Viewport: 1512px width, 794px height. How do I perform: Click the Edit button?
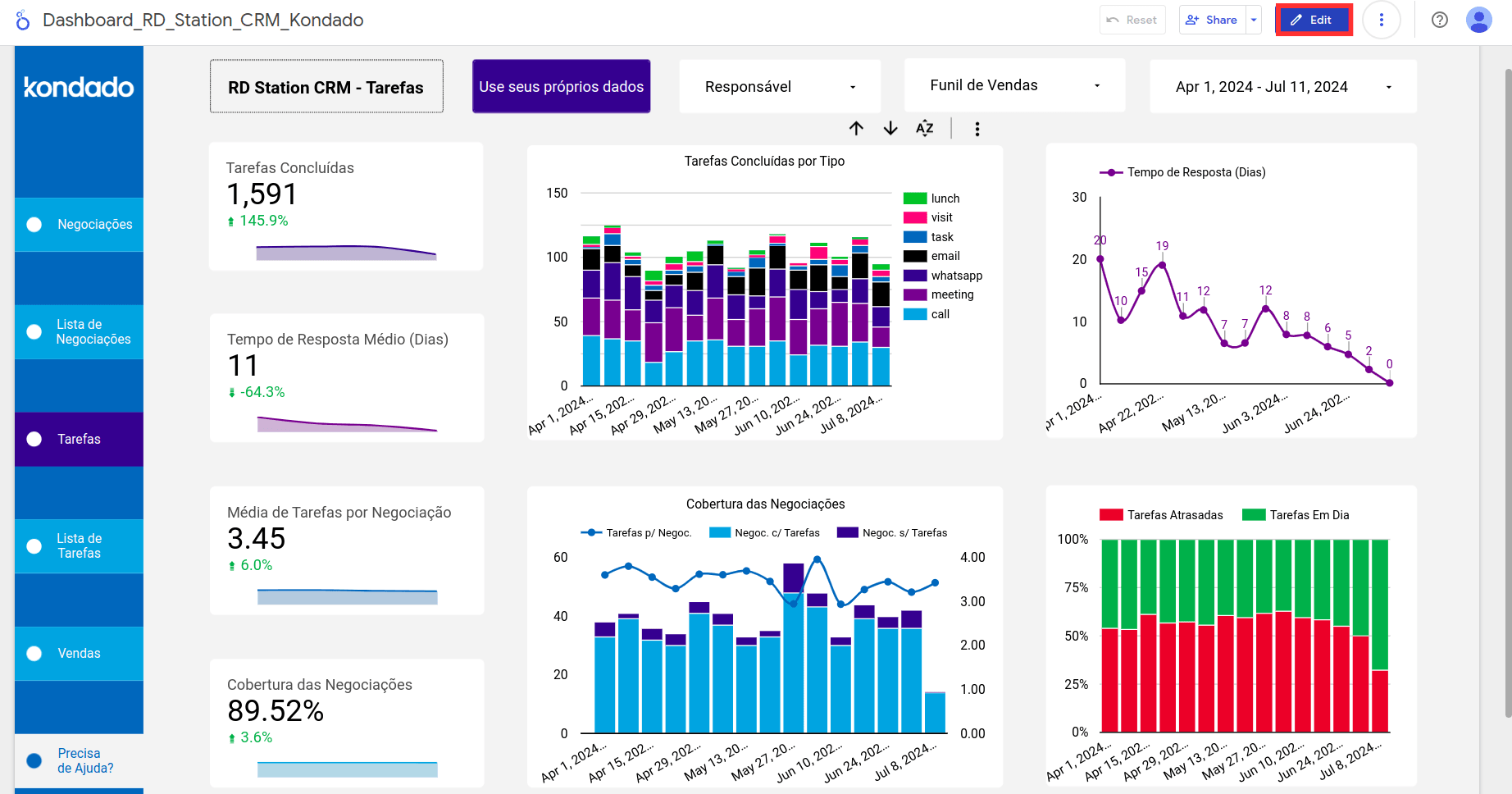click(x=1313, y=21)
